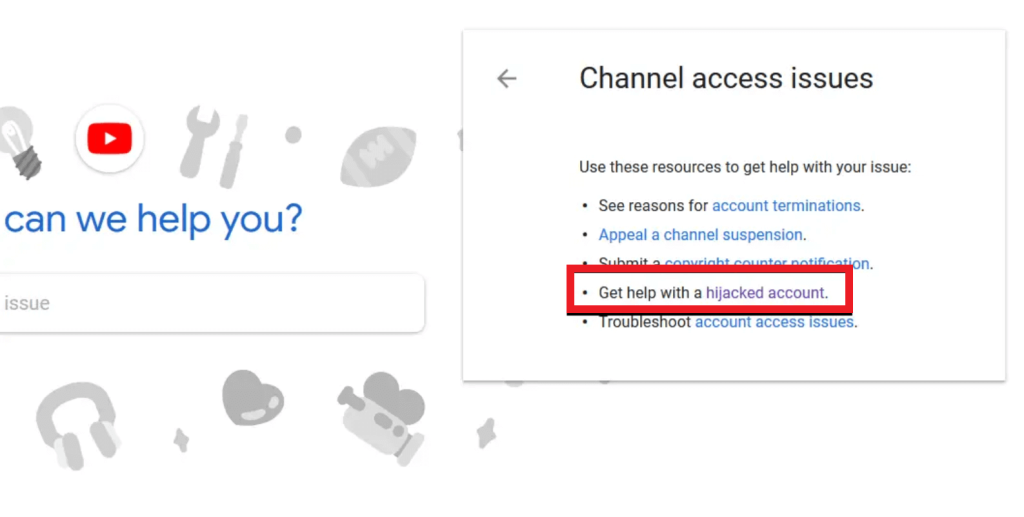Click the gray lightbulb illustration
The height and width of the screenshot is (517, 1024).
[x=24, y=145]
